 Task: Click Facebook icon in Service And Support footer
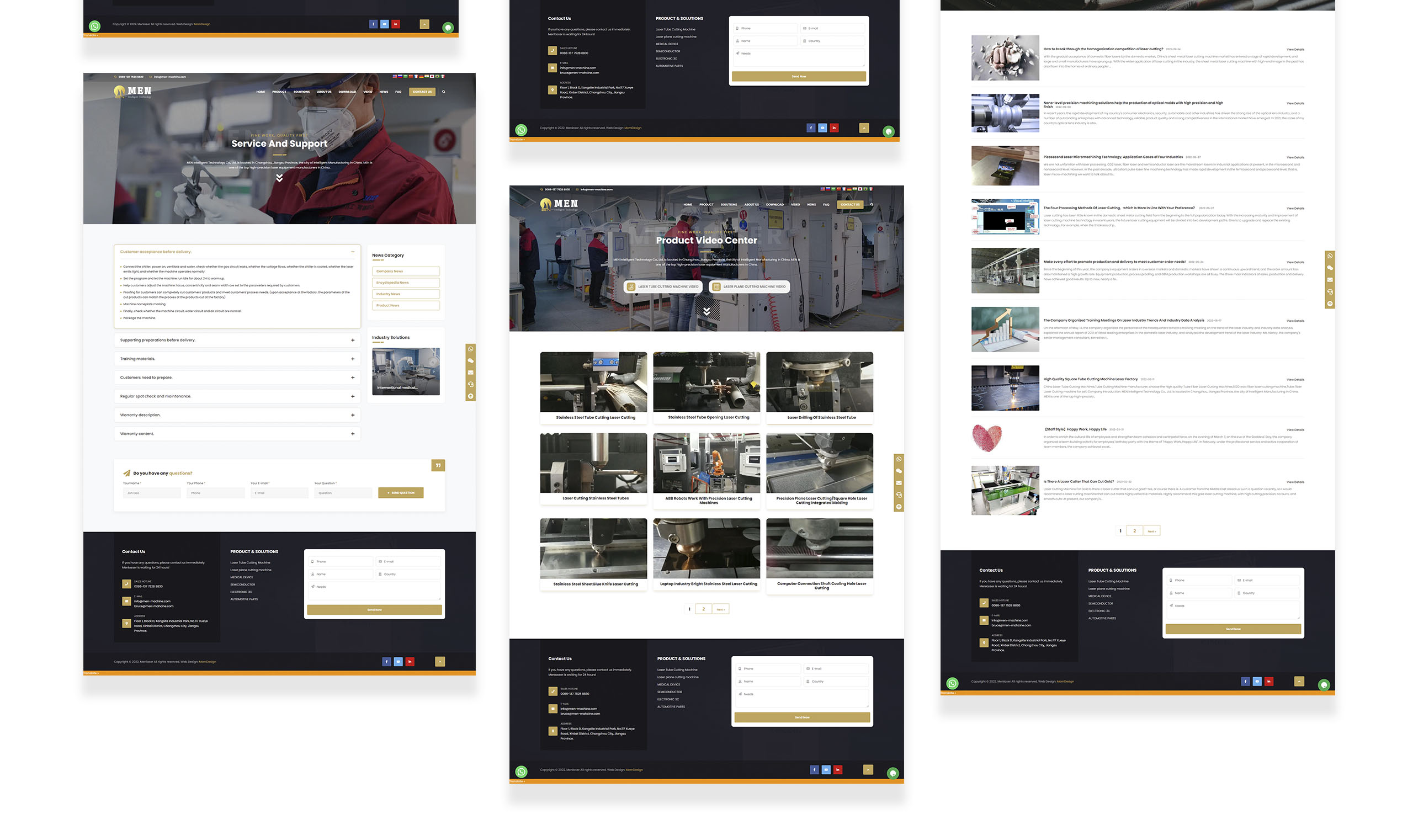(x=387, y=661)
